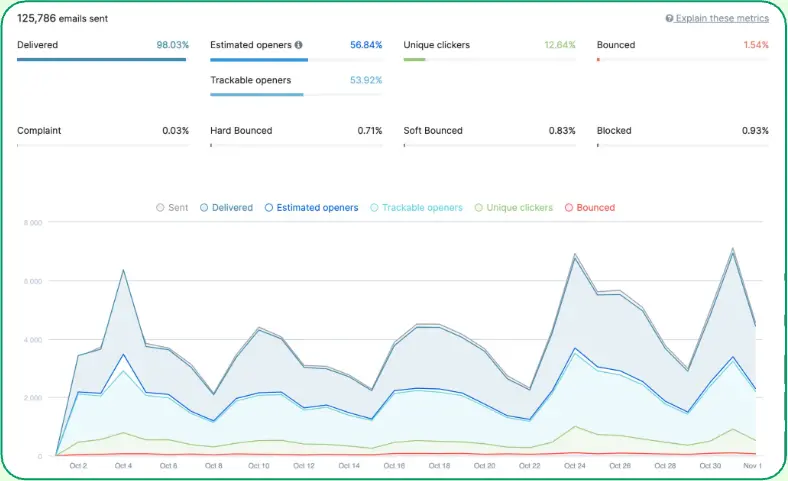Click the 0.03% Complaint value

[x=175, y=131]
